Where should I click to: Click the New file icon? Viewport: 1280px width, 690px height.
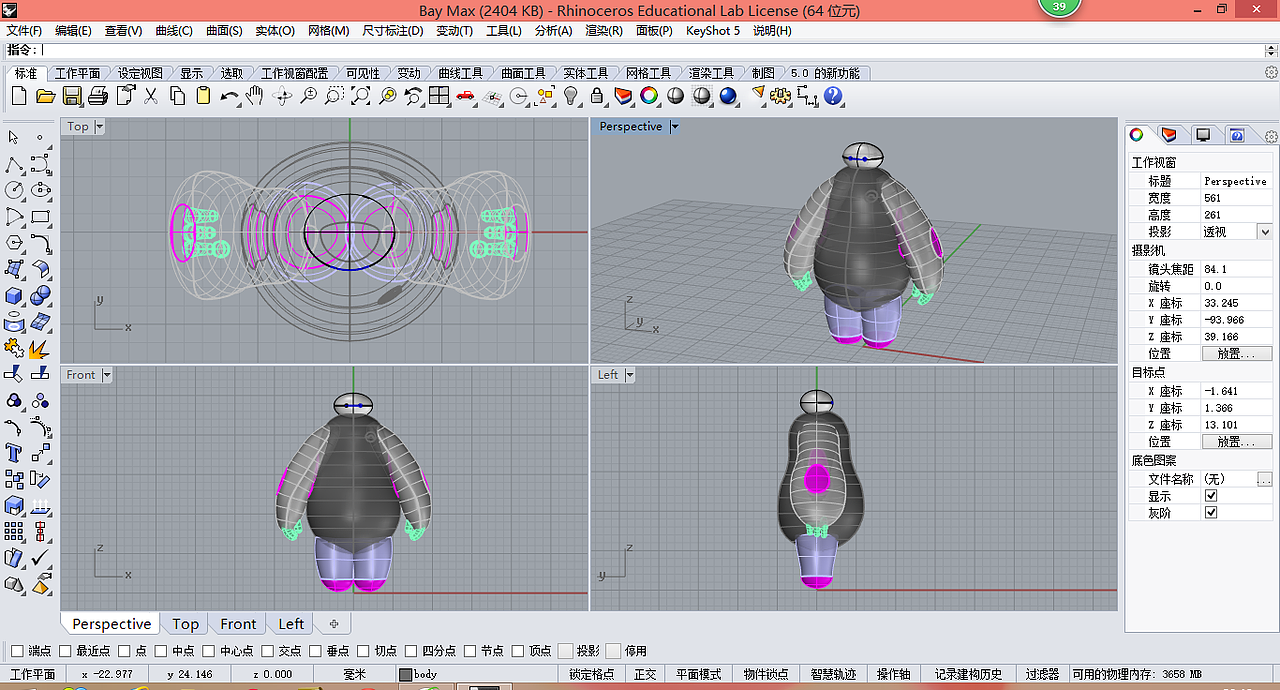(19, 96)
